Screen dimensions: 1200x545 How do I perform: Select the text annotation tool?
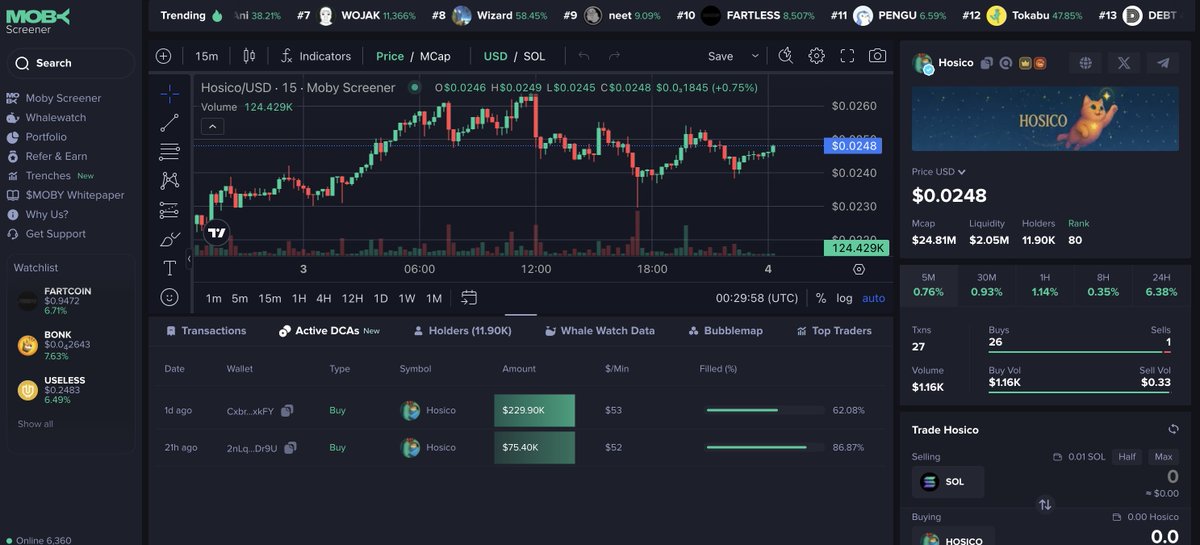(x=169, y=268)
